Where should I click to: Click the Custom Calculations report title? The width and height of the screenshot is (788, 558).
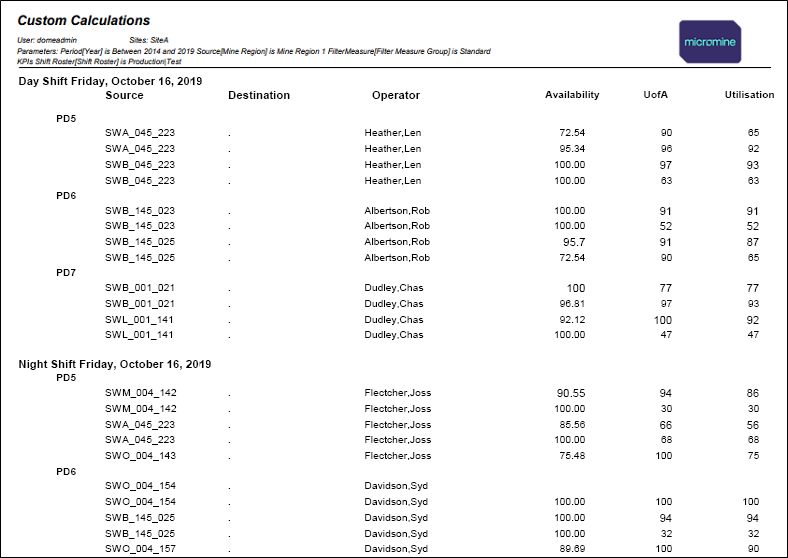coord(84,20)
